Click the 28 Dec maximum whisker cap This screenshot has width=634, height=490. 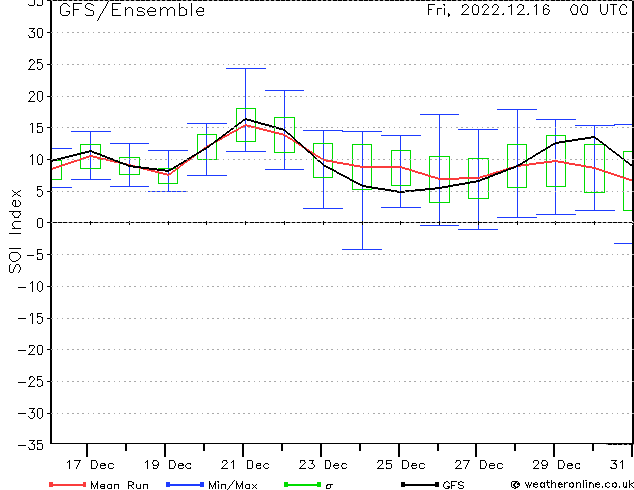[517, 110]
